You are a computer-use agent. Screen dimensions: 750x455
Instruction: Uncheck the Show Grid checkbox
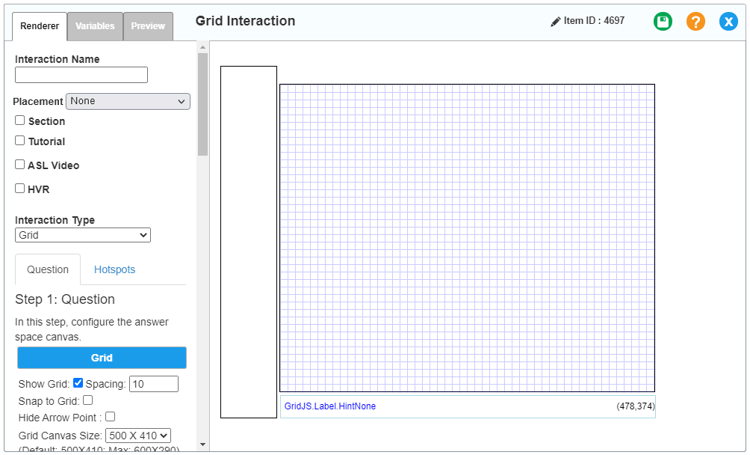[x=78, y=383]
